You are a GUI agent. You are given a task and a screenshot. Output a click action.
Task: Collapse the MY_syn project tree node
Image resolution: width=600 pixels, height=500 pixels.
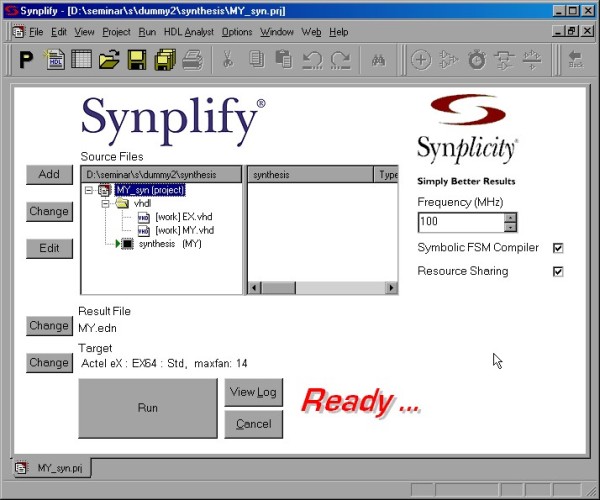pyautogui.click(x=88, y=190)
